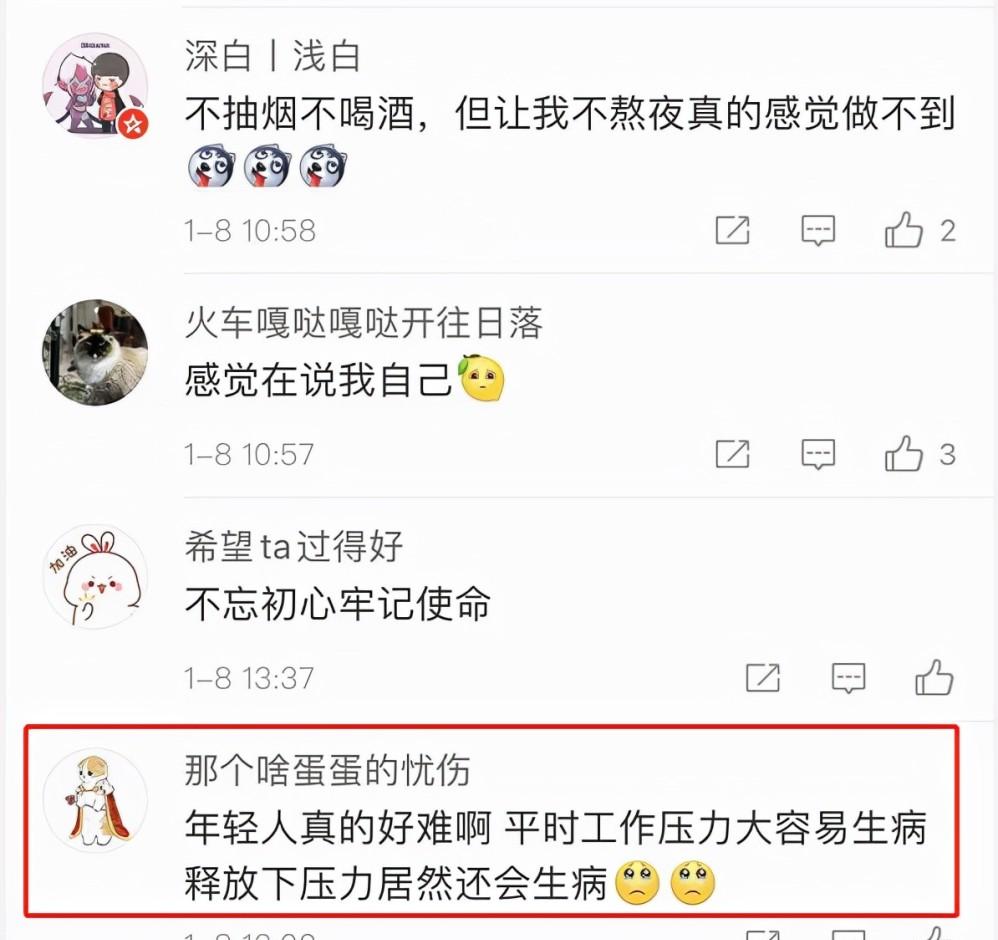998x940 pixels.
Task: Share the 不忘初心牢记使命 comment
Action: (763, 678)
